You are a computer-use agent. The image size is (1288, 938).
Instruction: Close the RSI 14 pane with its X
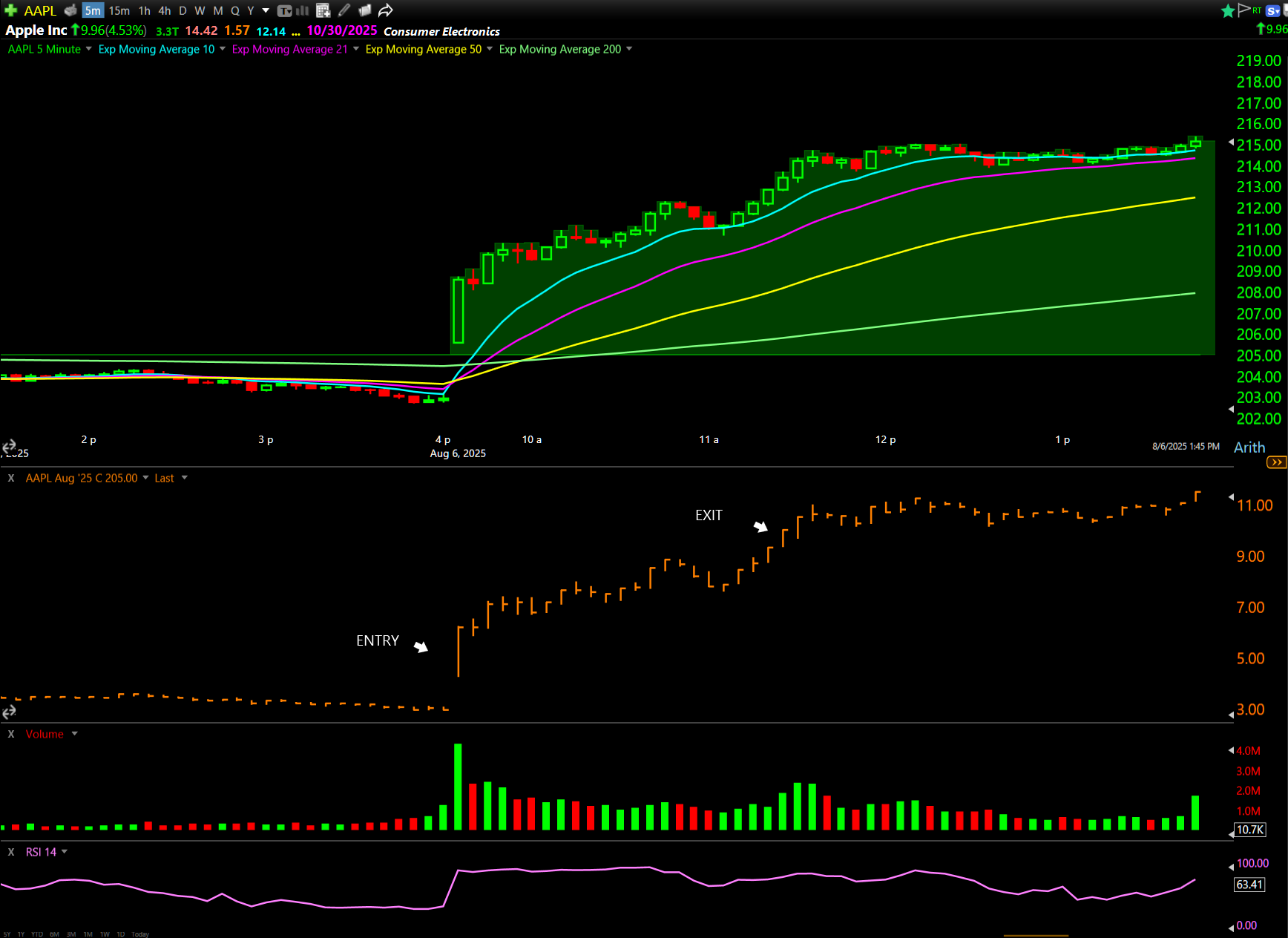tap(11, 852)
